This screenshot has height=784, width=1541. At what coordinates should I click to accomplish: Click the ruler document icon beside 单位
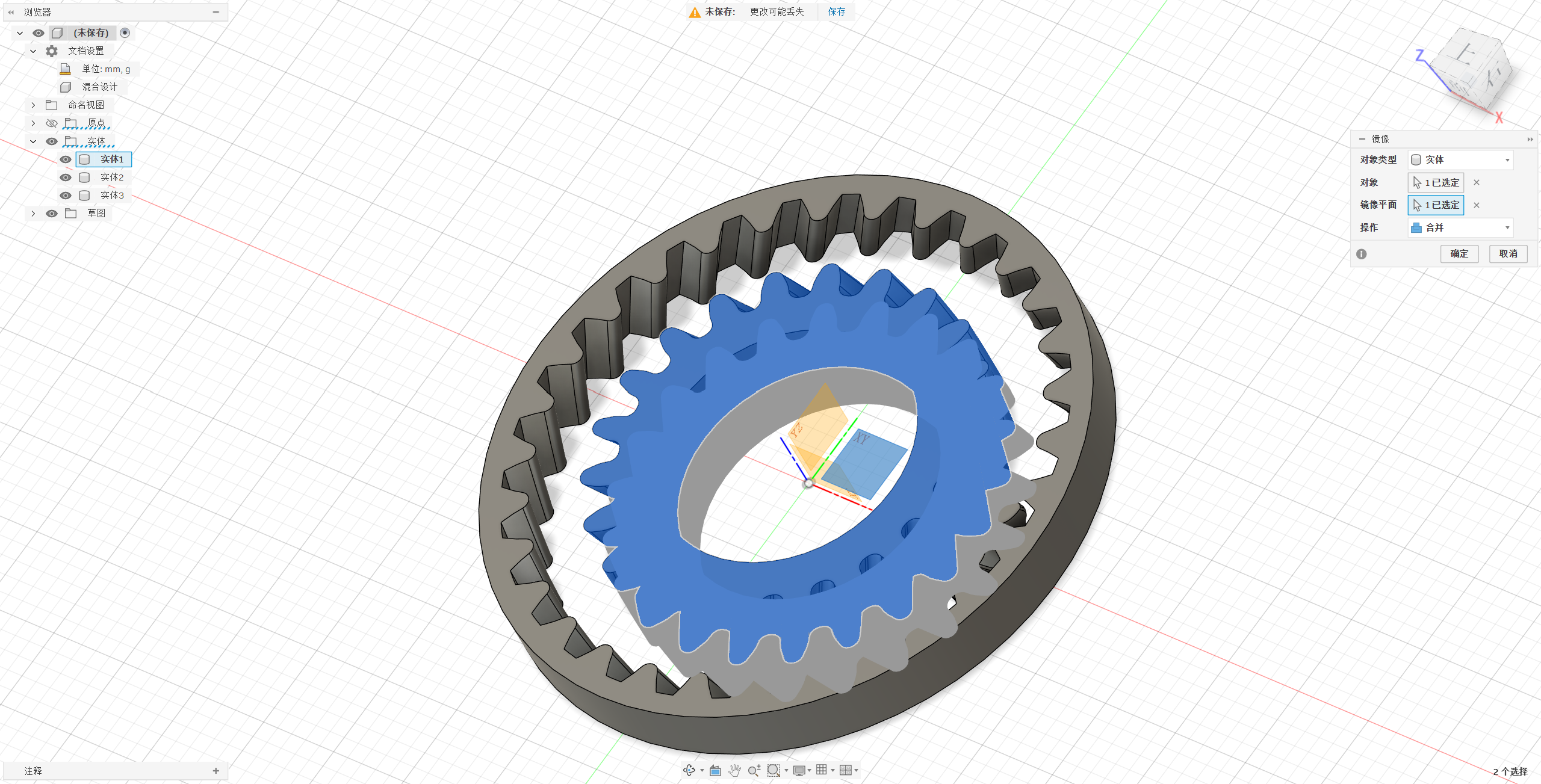click(x=66, y=69)
